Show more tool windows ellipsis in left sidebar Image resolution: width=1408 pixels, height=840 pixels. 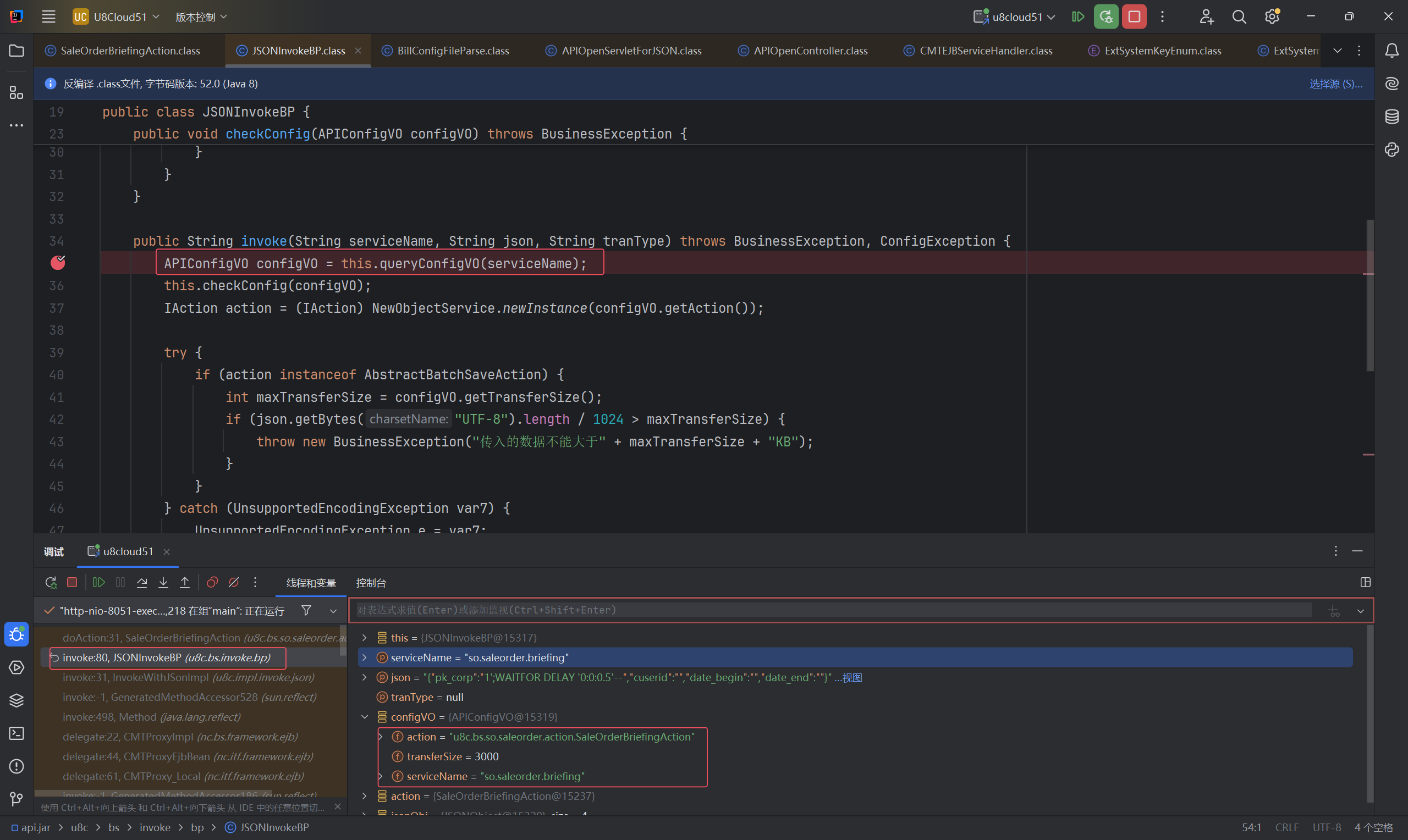[16, 125]
